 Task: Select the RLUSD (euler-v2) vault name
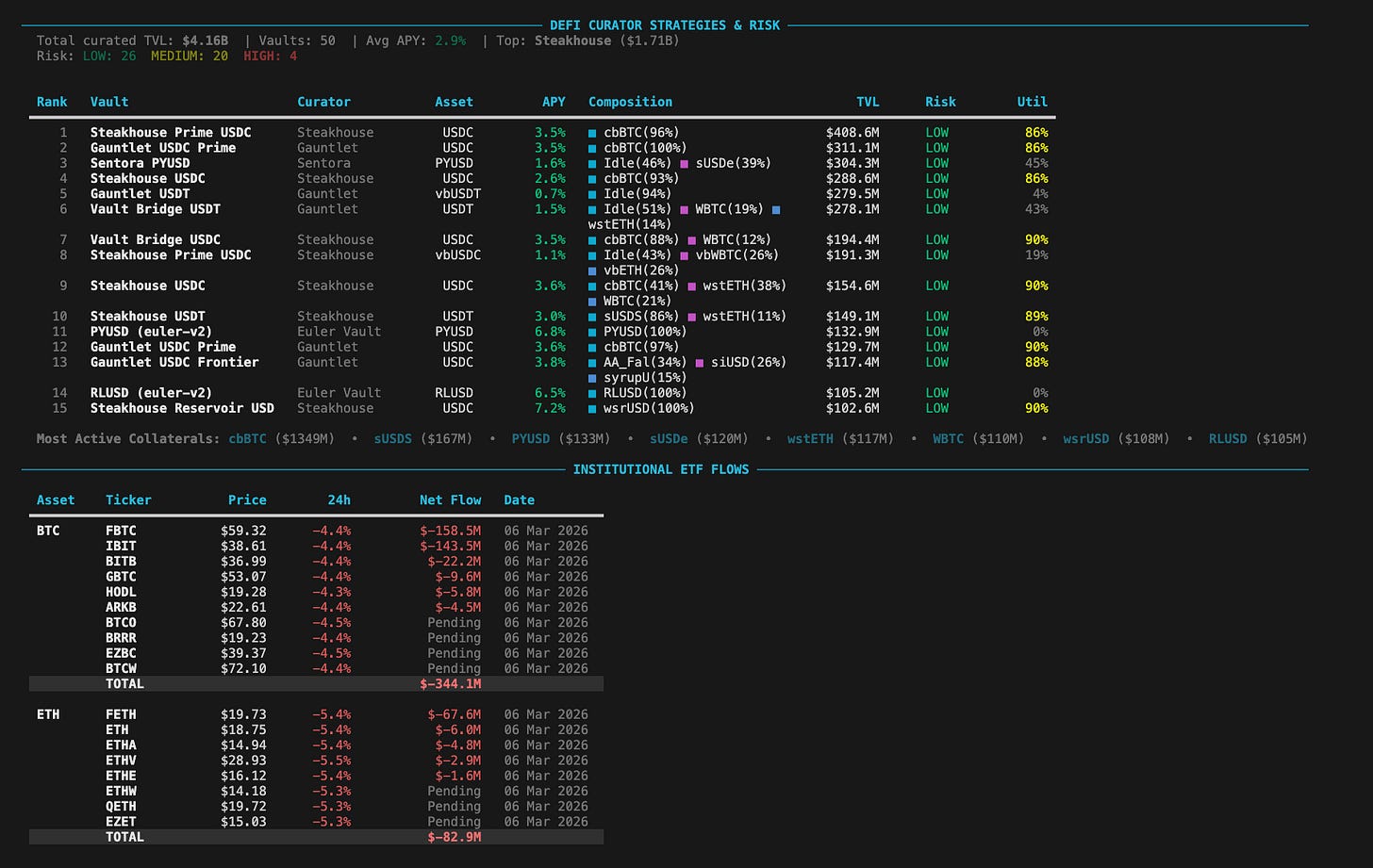[x=152, y=393]
